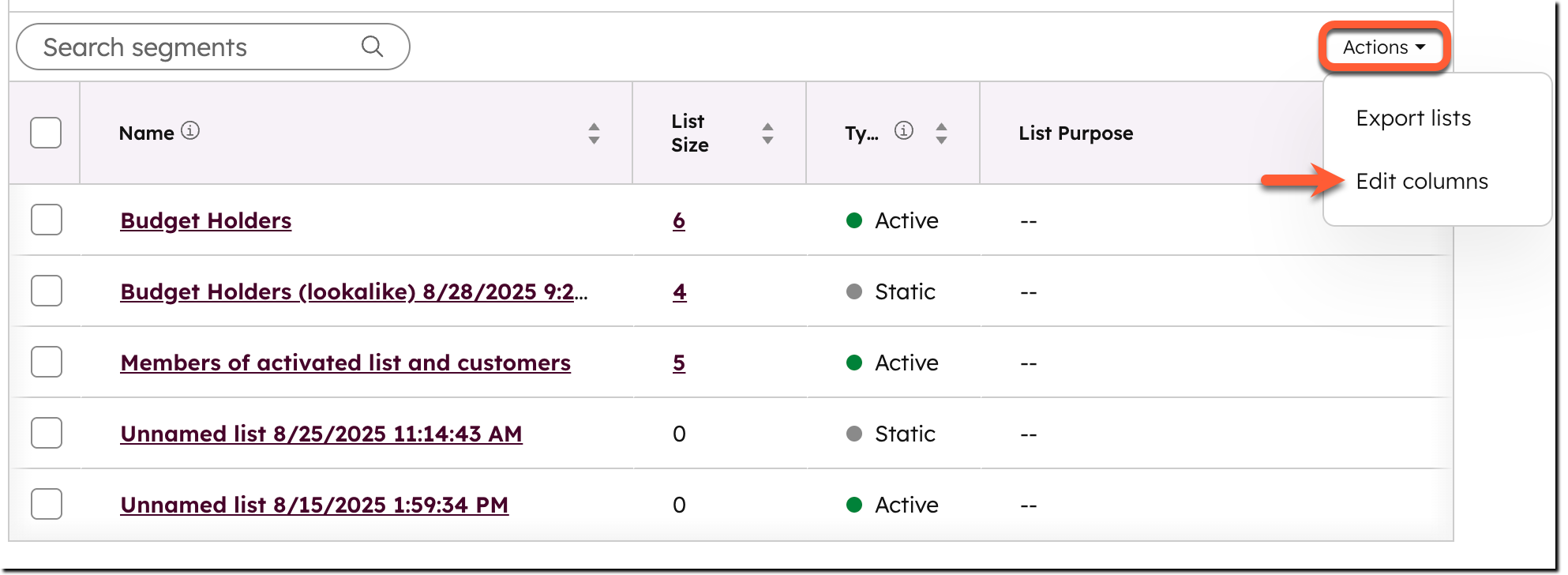Viewport: 1568px width, 575px height.
Task: Check the Unnamed list 8/25/2025 row checkbox
Action: point(46,434)
